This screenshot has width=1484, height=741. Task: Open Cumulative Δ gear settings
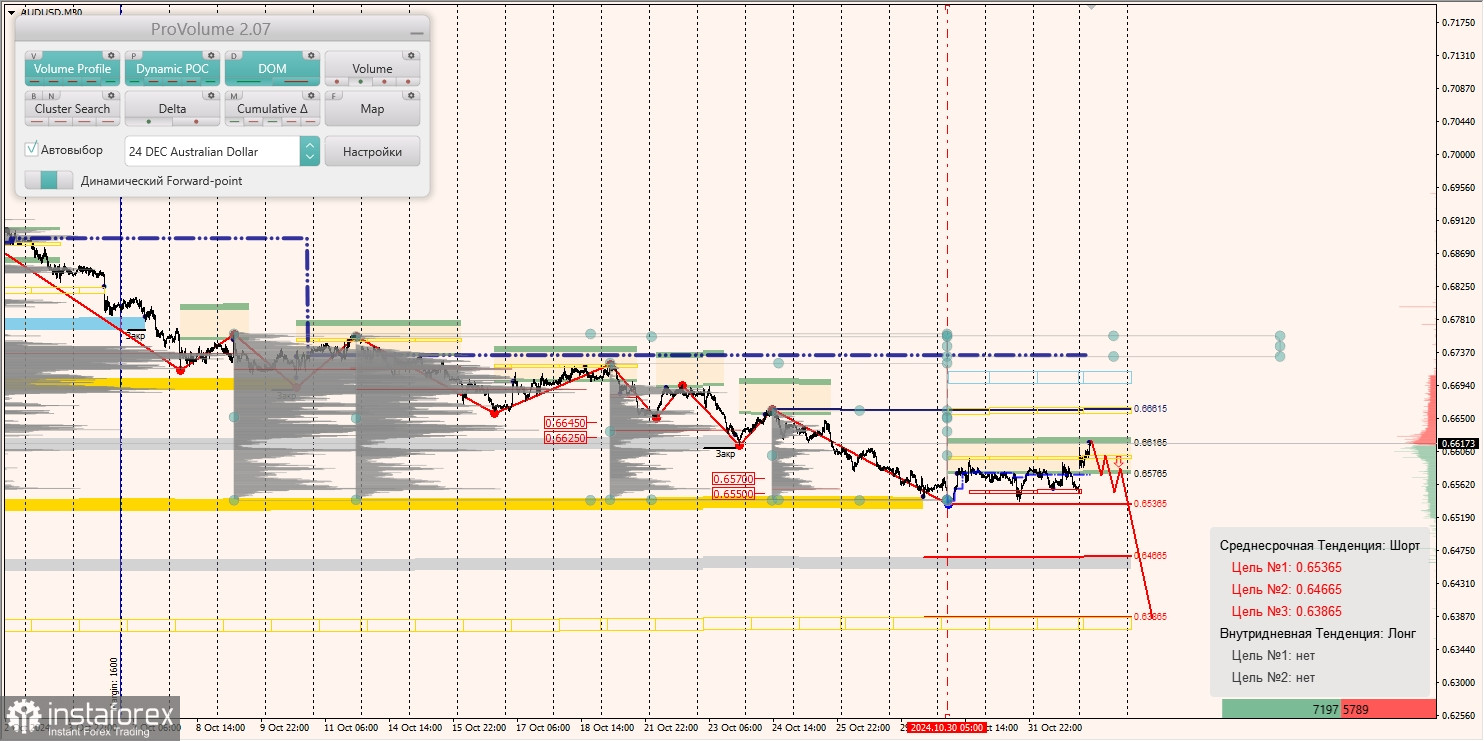(x=311, y=96)
